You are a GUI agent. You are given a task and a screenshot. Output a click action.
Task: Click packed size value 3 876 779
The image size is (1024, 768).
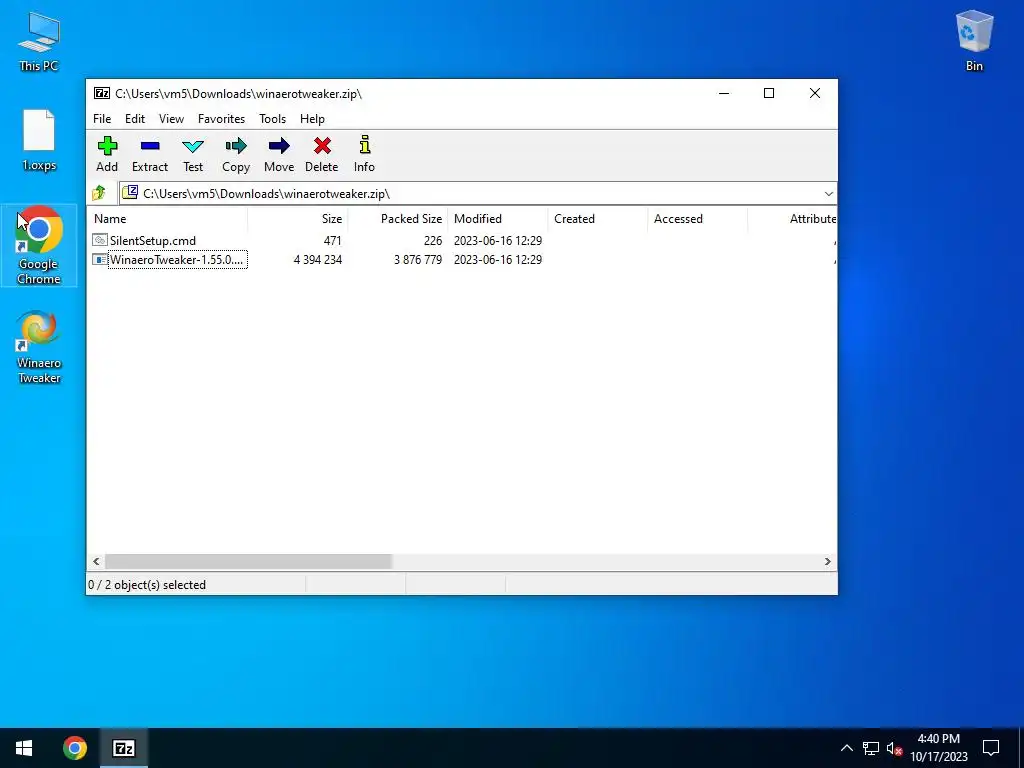[x=418, y=259]
